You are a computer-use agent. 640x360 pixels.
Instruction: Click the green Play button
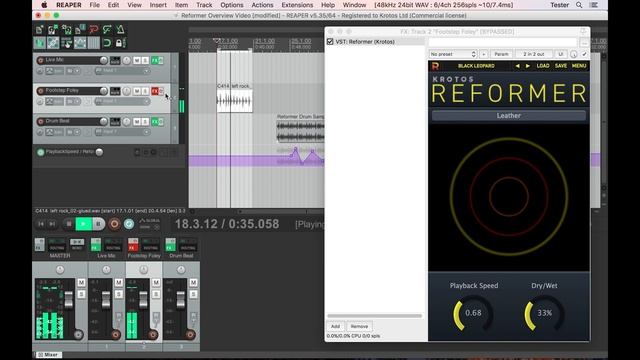pos(83,224)
